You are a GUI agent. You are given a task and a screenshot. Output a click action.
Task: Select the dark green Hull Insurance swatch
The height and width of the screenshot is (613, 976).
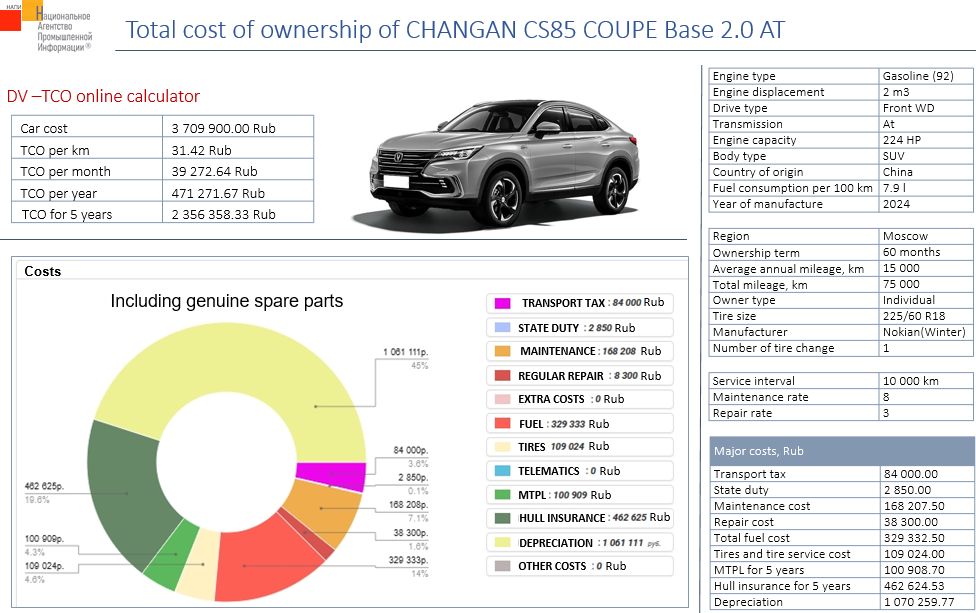(x=502, y=518)
